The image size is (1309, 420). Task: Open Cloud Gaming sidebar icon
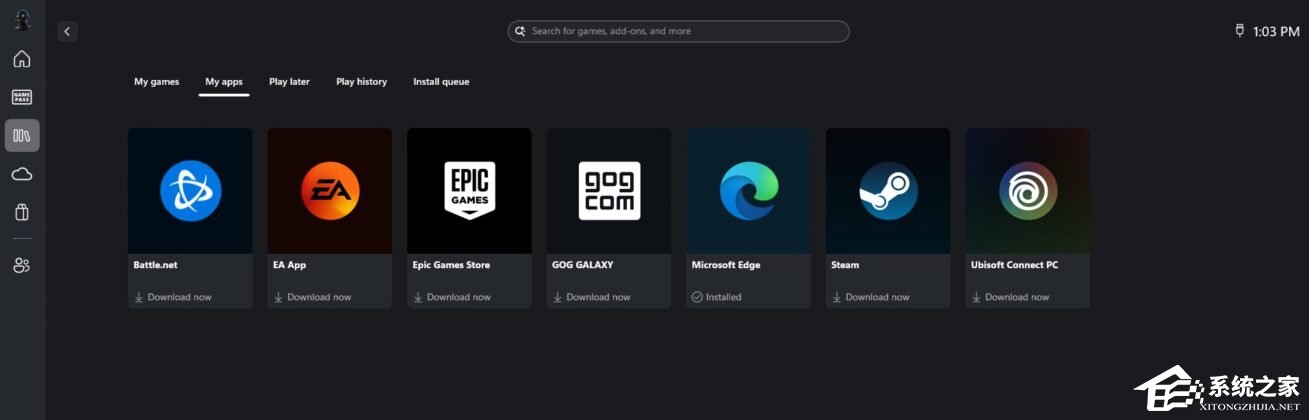[22, 174]
